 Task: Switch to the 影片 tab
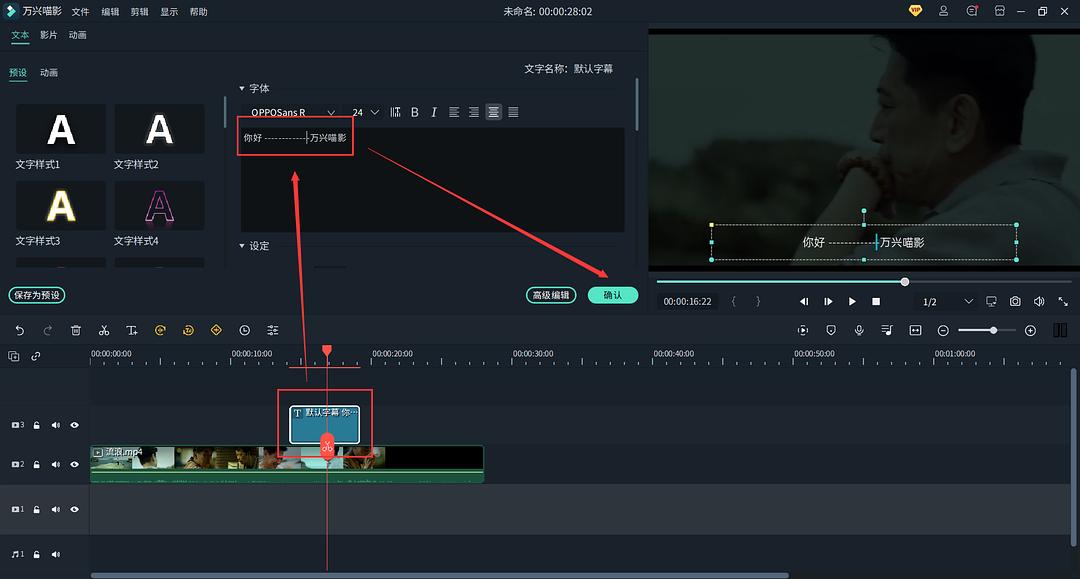[x=49, y=35]
